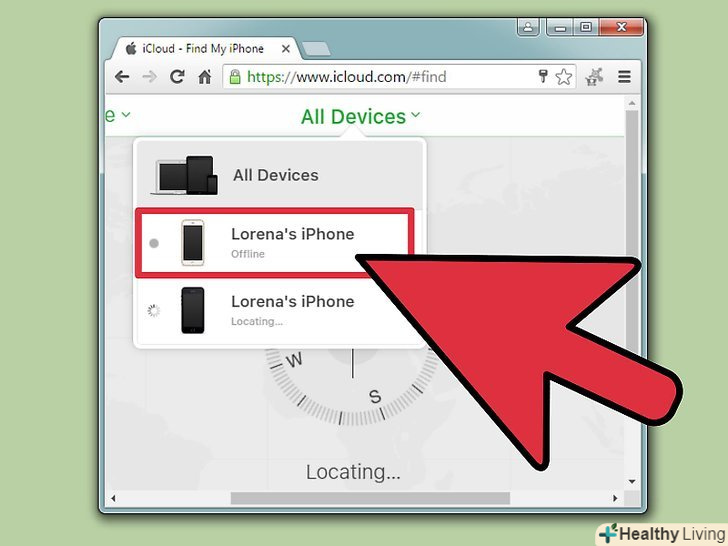
Task: Click the Apple logo tab favicon
Action: tap(131, 48)
